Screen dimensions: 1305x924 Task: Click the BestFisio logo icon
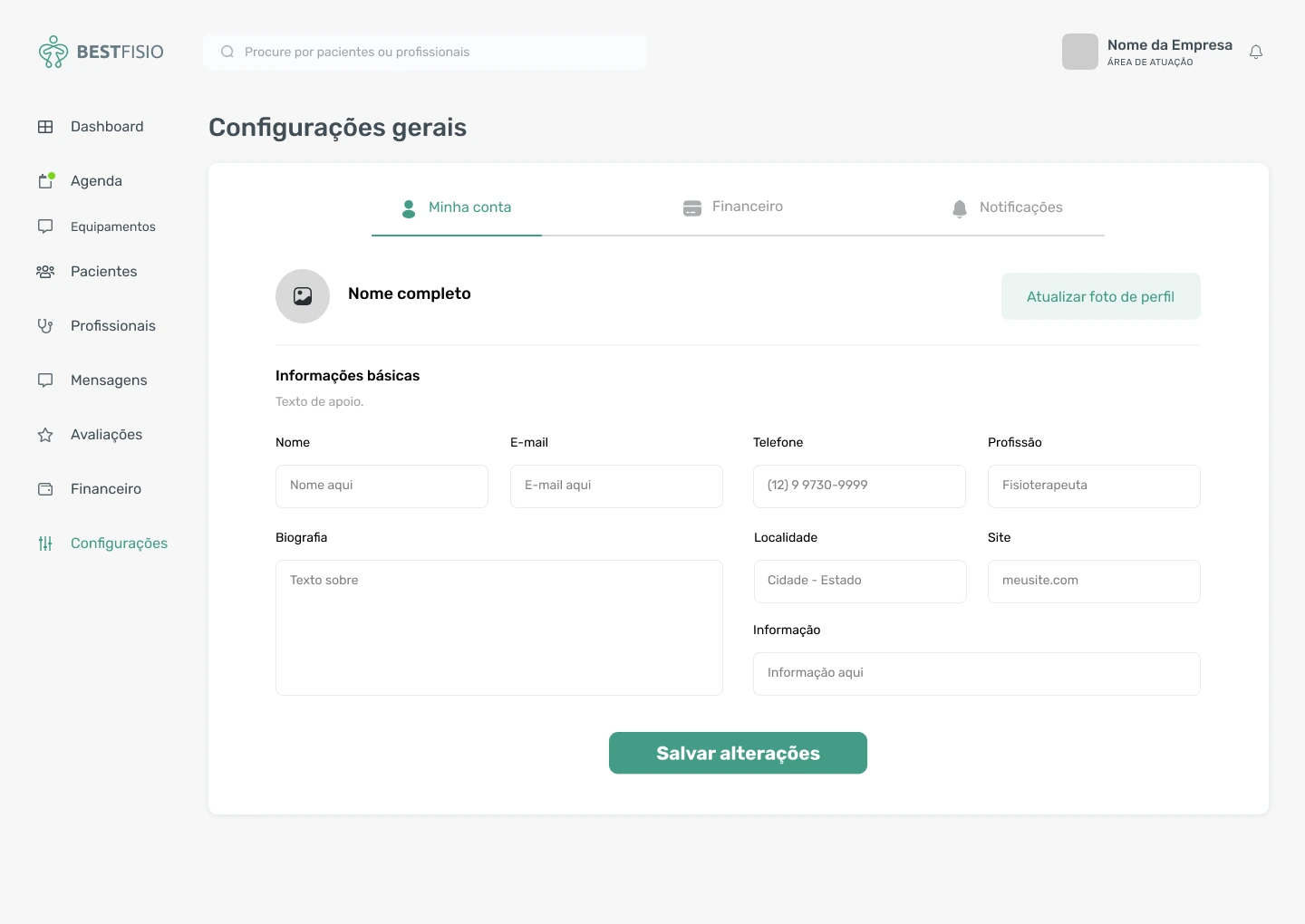pyautogui.click(x=53, y=52)
